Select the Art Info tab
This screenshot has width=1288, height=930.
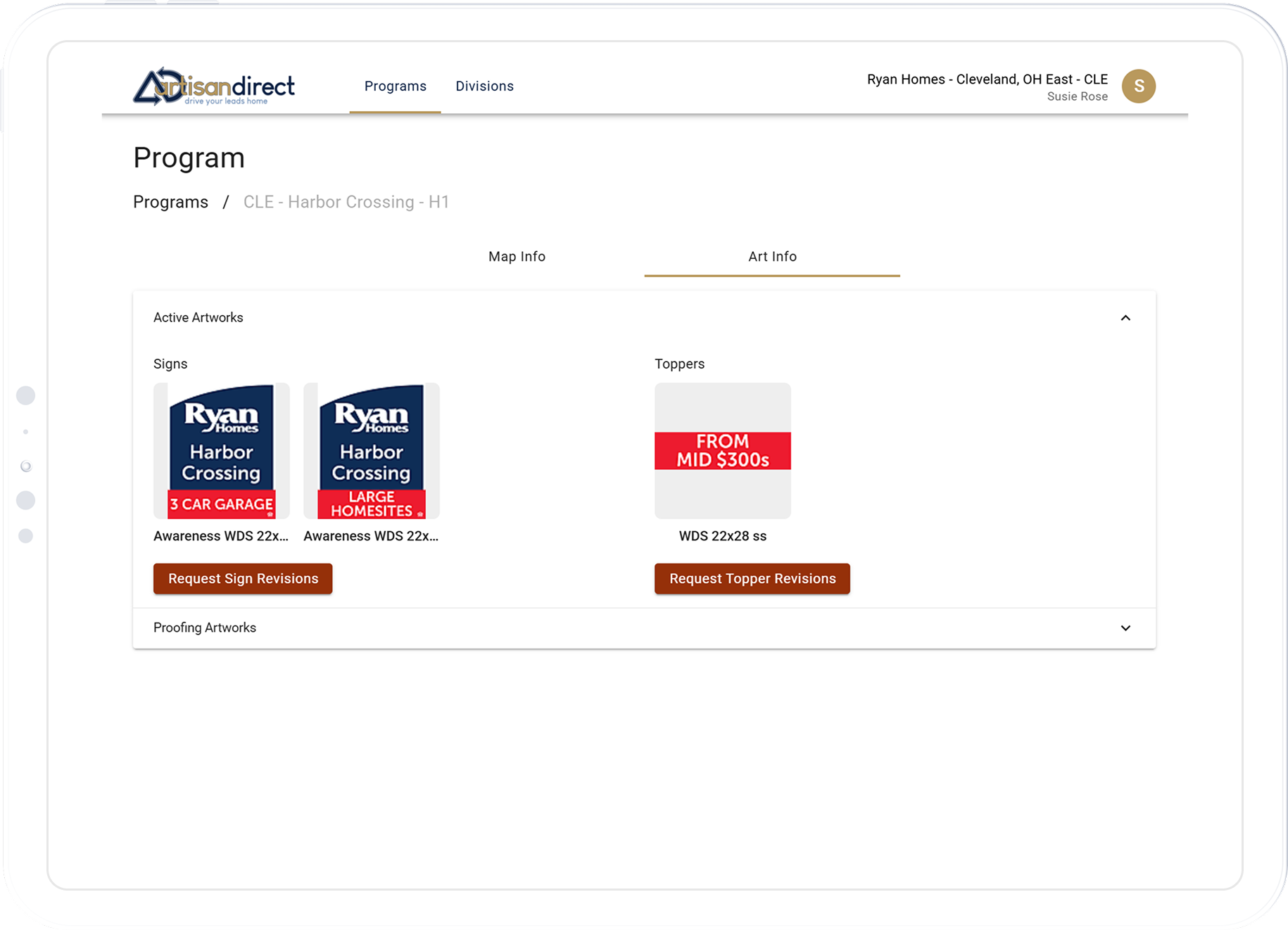coord(772,256)
